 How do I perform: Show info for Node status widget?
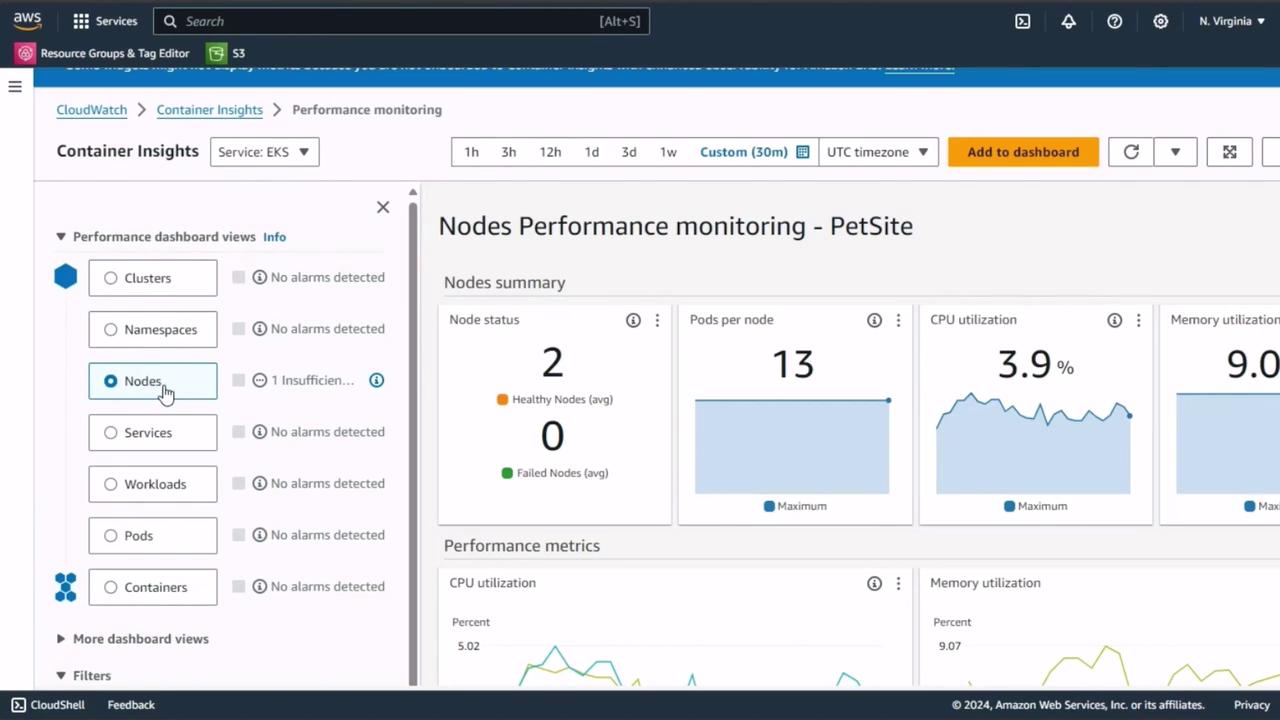click(633, 320)
